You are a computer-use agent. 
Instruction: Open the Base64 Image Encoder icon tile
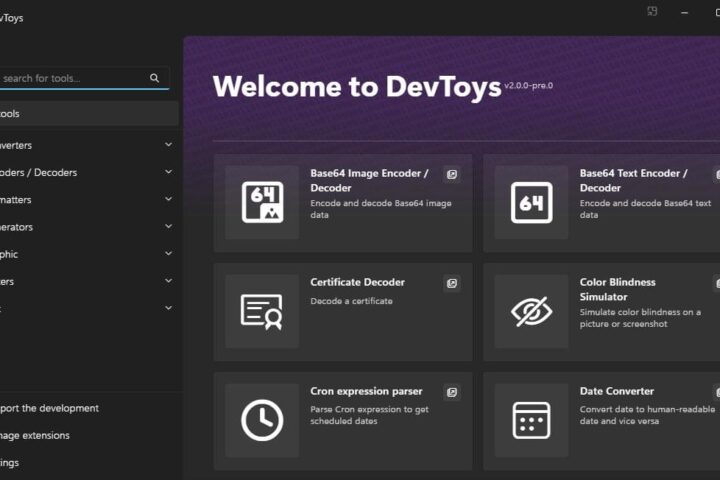262,202
